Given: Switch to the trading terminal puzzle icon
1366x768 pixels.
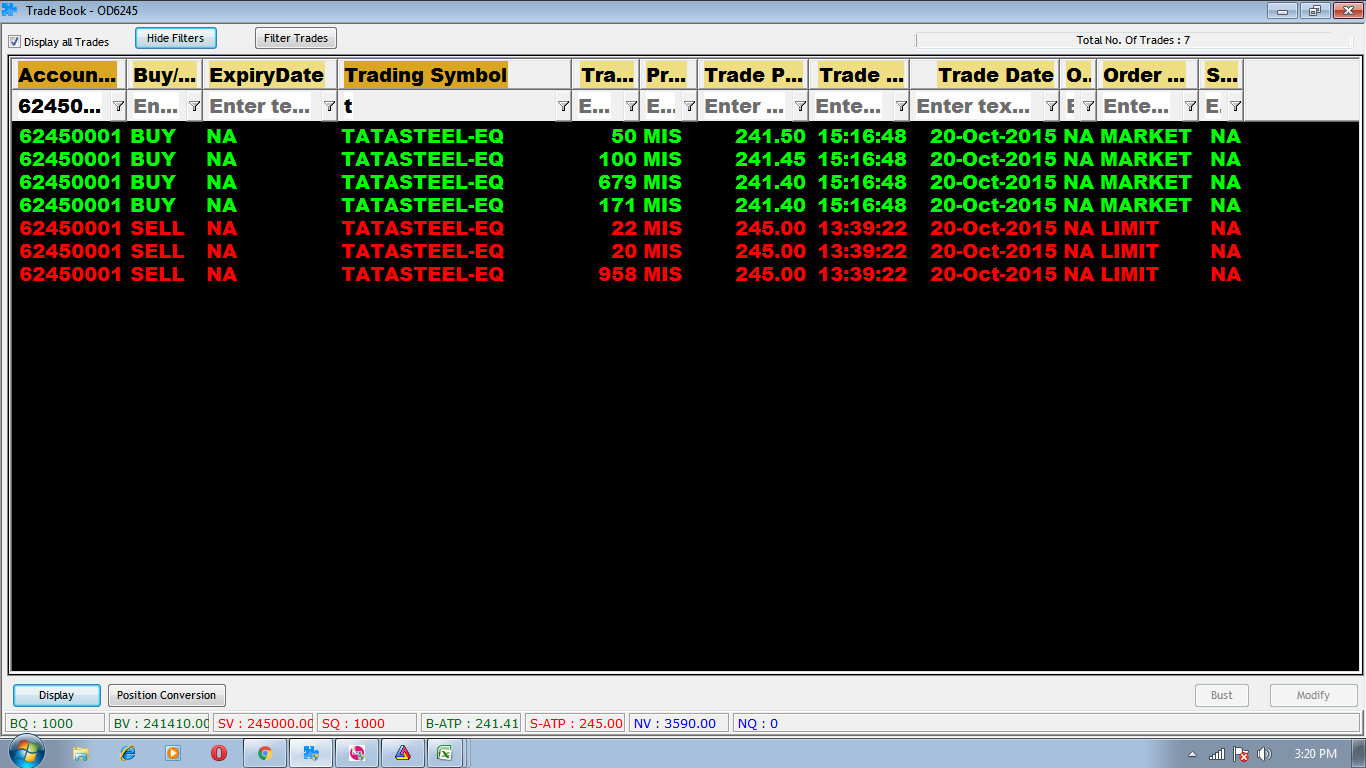Looking at the screenshot, I should 311,753.
